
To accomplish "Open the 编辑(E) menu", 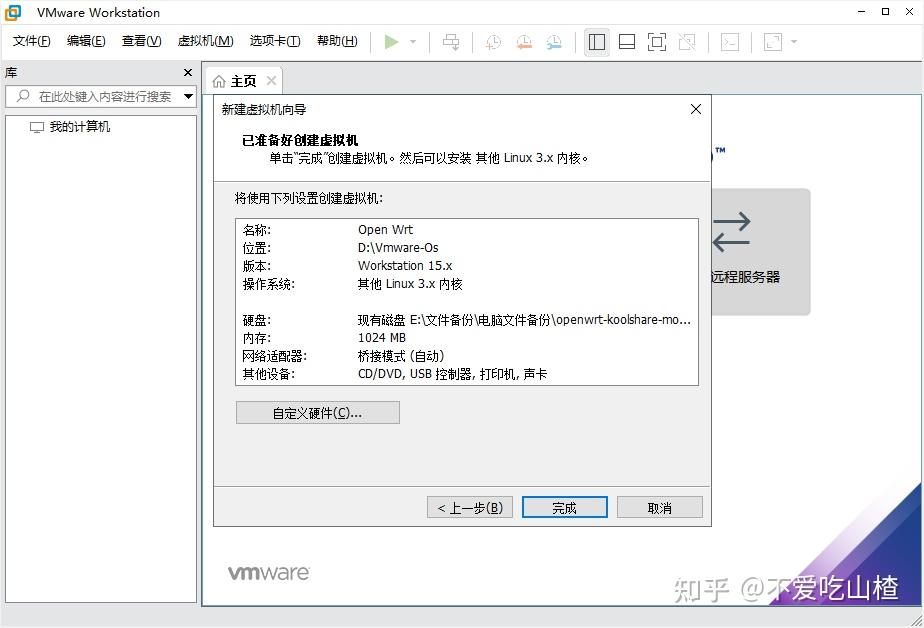I will (x=86, y=41).
